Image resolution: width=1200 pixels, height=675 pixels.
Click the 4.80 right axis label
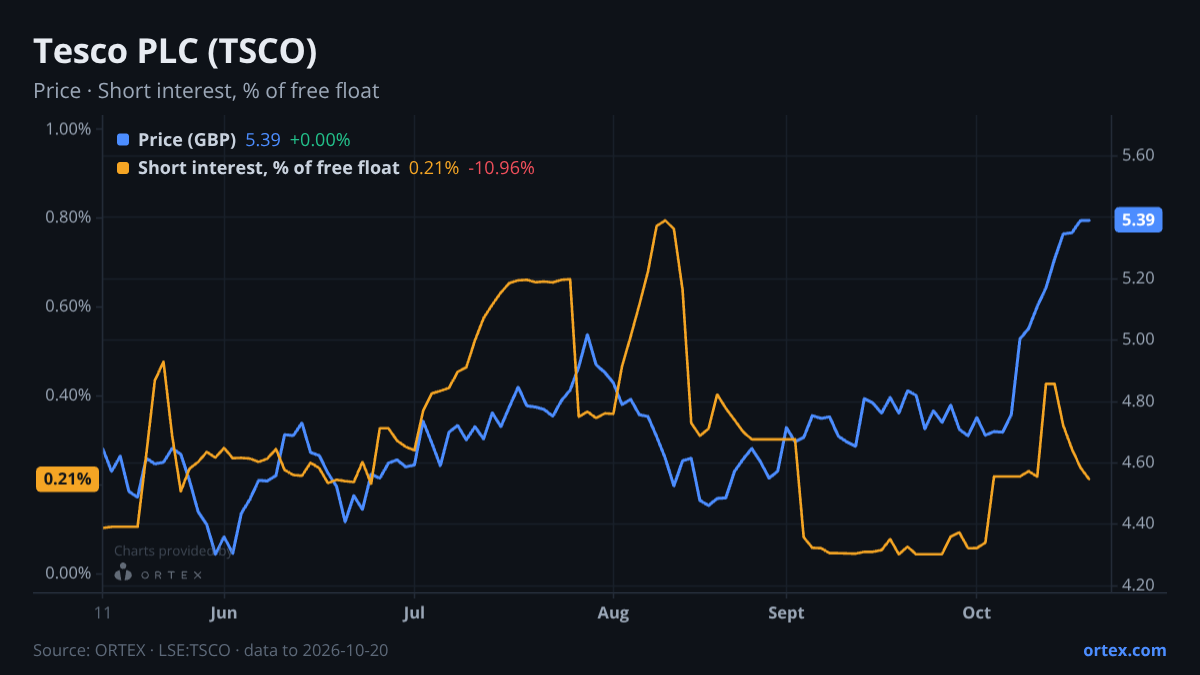[1139, 401]
